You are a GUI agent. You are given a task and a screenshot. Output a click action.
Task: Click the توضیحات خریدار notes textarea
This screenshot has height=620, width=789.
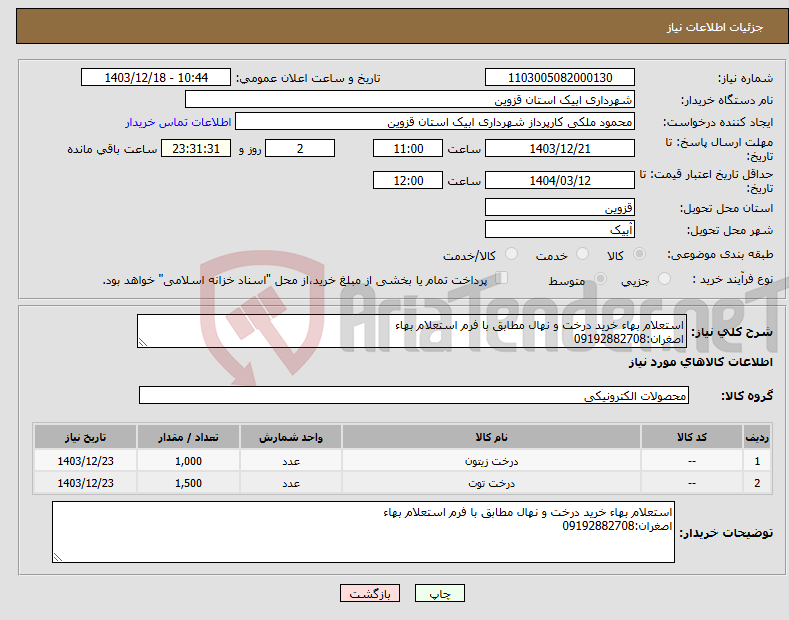[363, 532]
